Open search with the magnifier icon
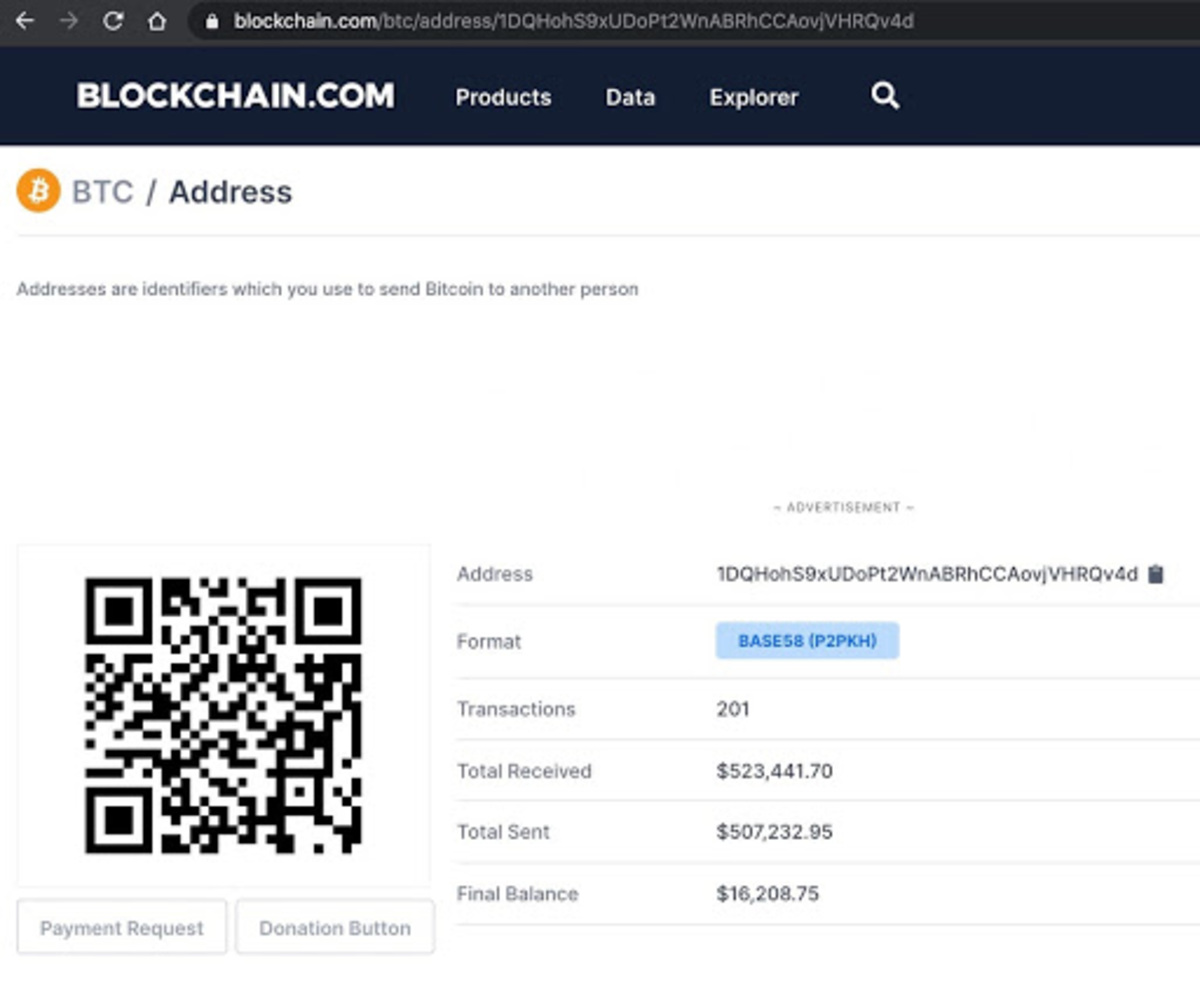The image size is (1200, 982). point(885,96)
